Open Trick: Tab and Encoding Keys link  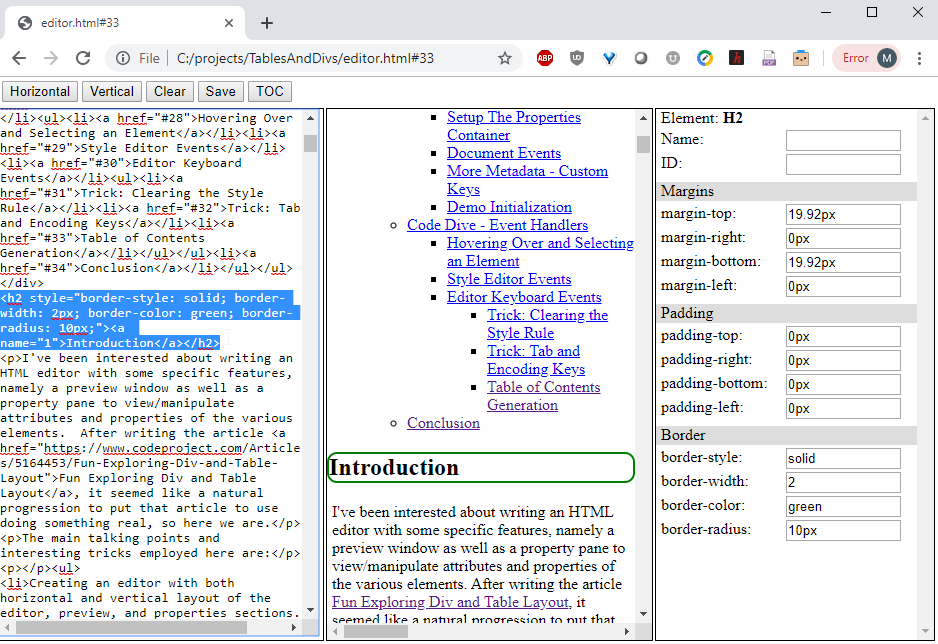point(535,359)
